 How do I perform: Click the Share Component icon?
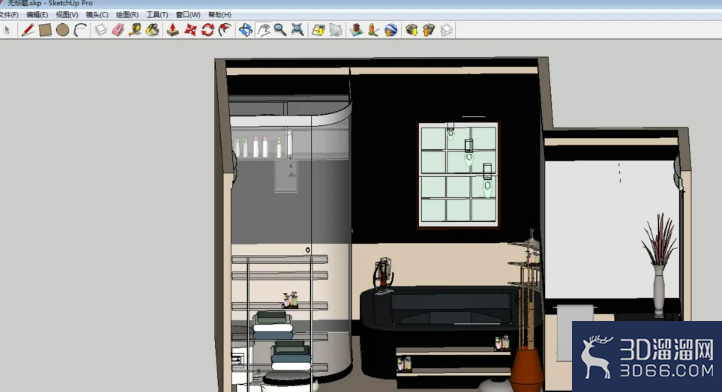coord(446,30)
